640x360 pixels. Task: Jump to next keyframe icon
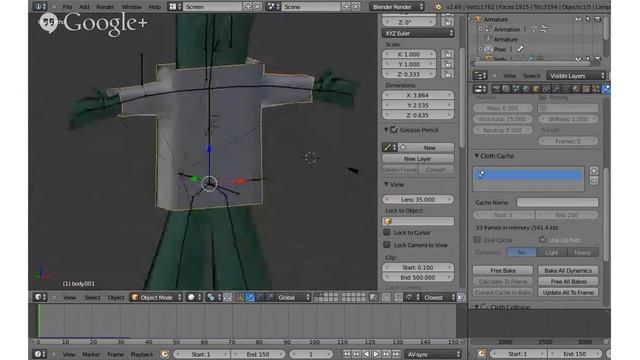pos(386,354)
